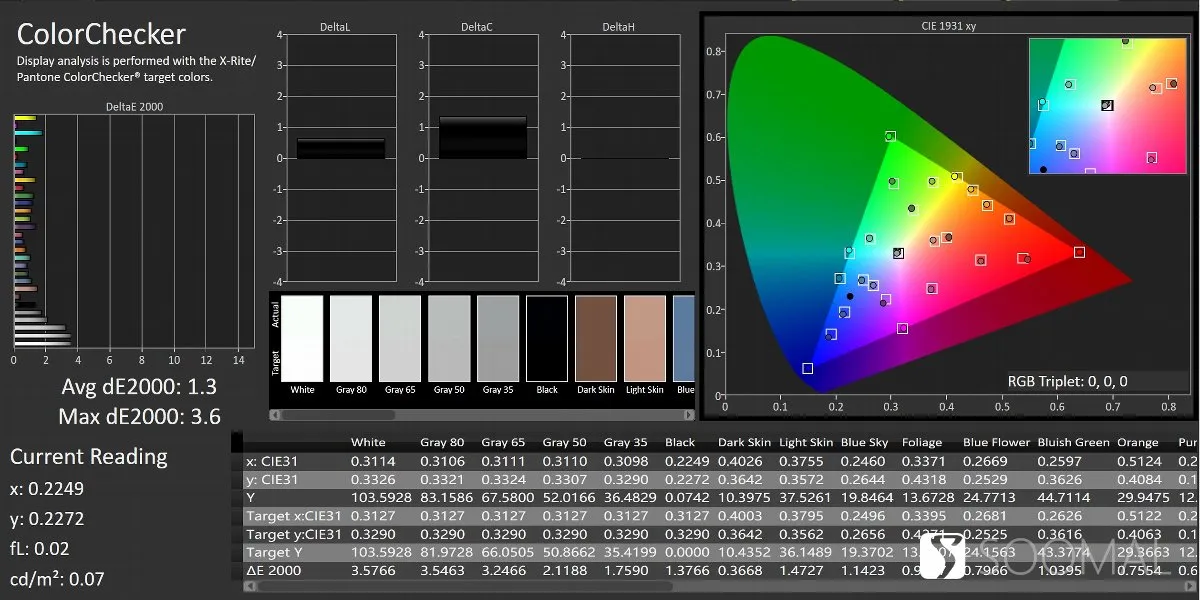This screenshot has height=600, width=1200.
Task: Select the Blue Flower column header
Action: click(996, 442)
